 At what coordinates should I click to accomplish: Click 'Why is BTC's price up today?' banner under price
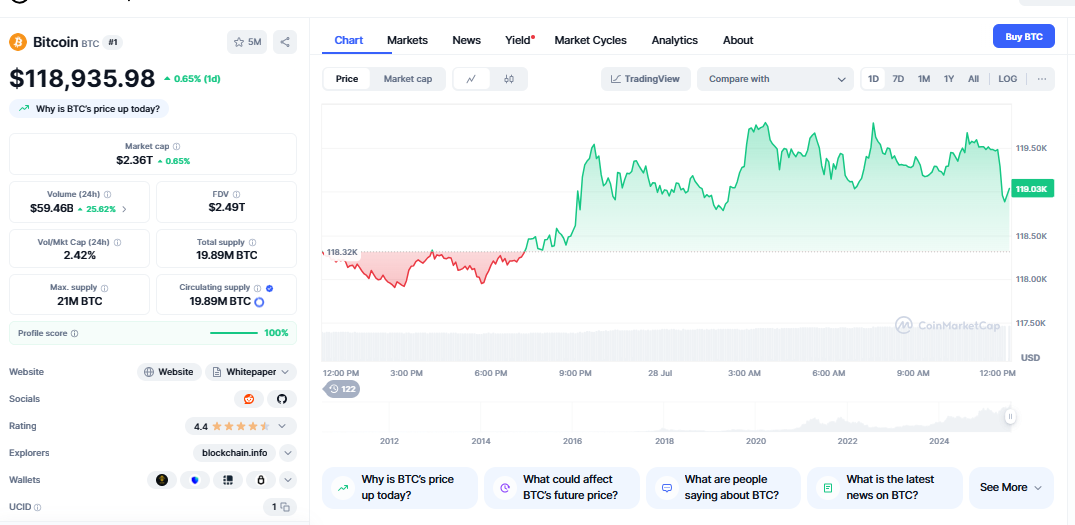(89, 108)
